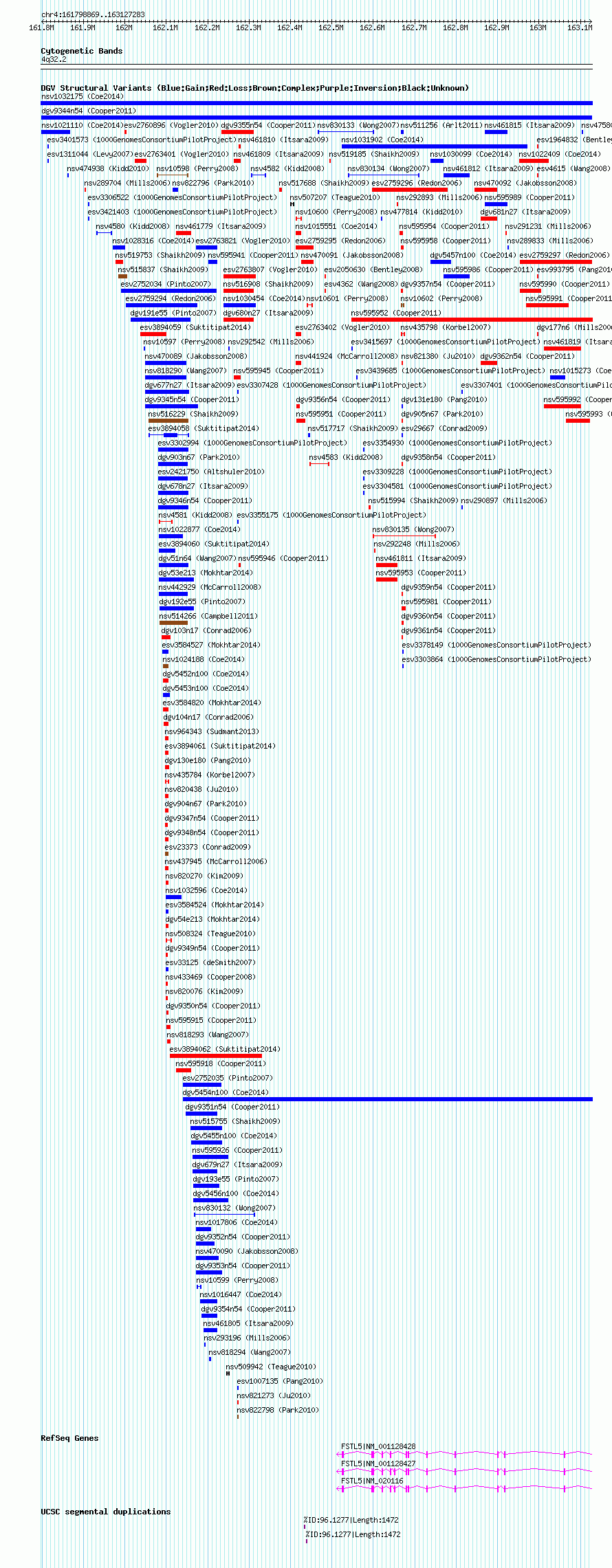Select the FSTL5|NM_001128427 gene label
612x1568 pixels.
(x=378, y=1464)
